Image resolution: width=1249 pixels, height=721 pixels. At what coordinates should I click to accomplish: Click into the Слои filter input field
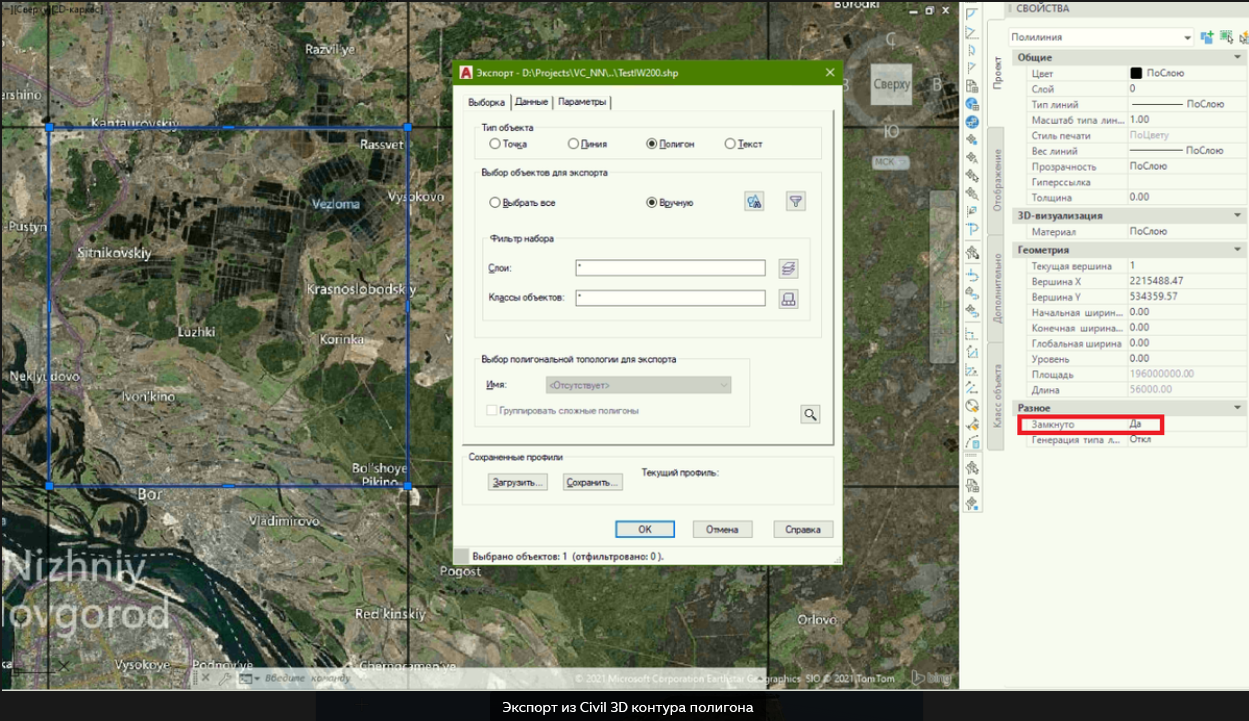[670, 268]
